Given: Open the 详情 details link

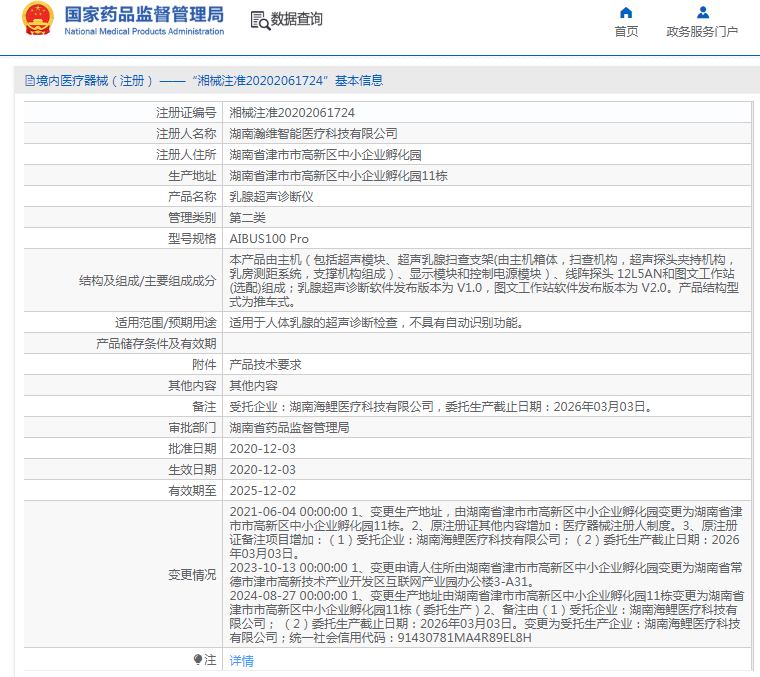Looking at the screenshot, I should click(241, 661).
